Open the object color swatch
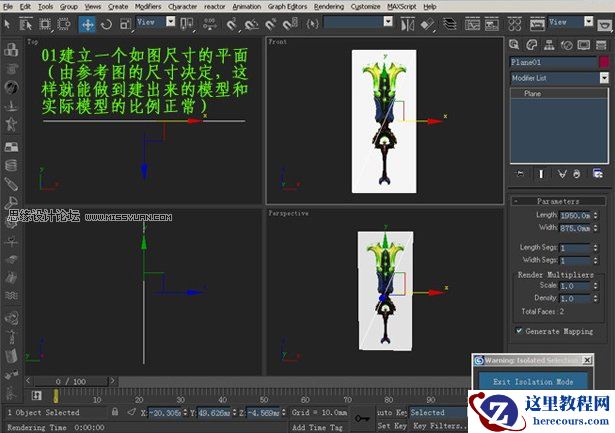The height and width of the screenshot is (433, 615). coord(604,62)
